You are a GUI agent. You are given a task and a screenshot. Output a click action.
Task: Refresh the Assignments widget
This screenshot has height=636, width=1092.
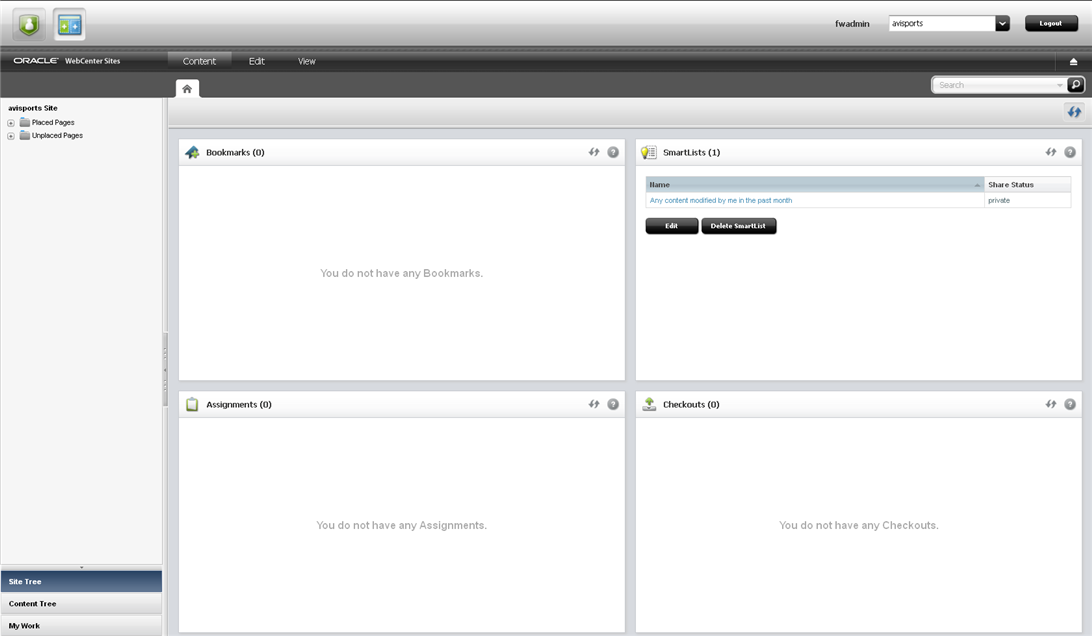click(x=594, y=404)
